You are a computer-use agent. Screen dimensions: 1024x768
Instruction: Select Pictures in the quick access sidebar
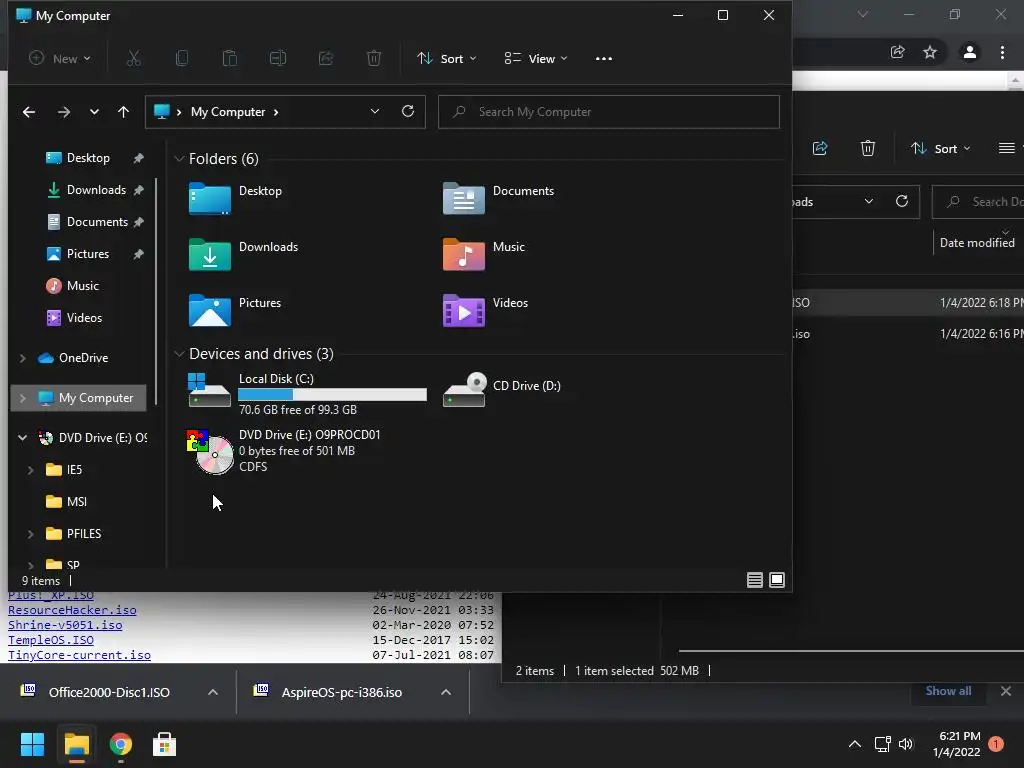(88, 253)
